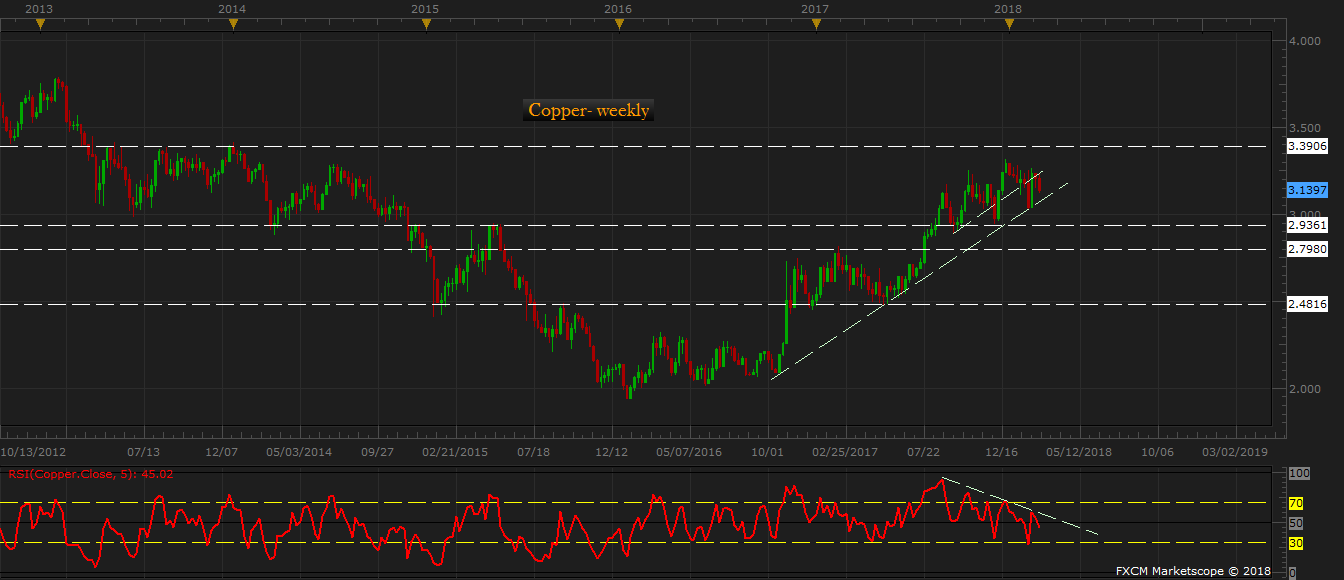This screenshot has width=1344, height=580.
Task: Click the 07/18 date axis label
Action: [x=534, y=452]
